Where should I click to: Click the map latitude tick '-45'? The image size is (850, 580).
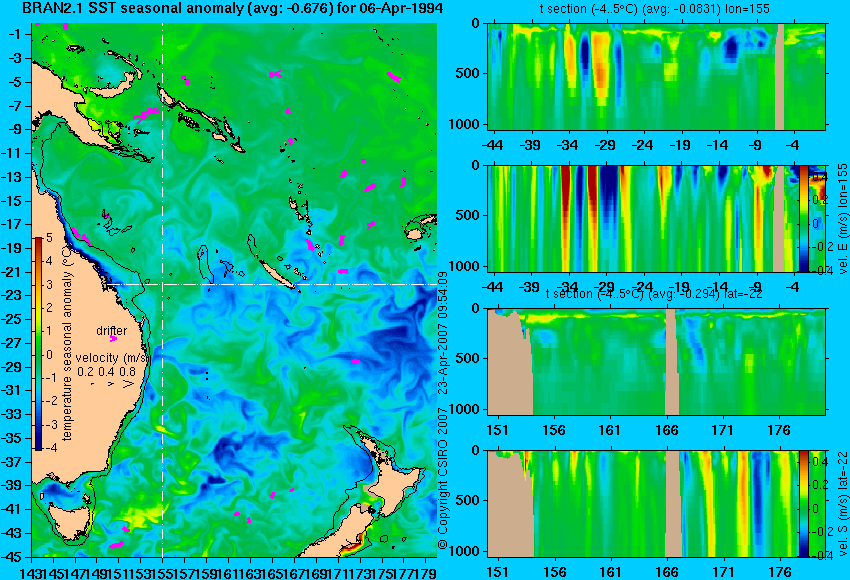click(x=12, y=557)
